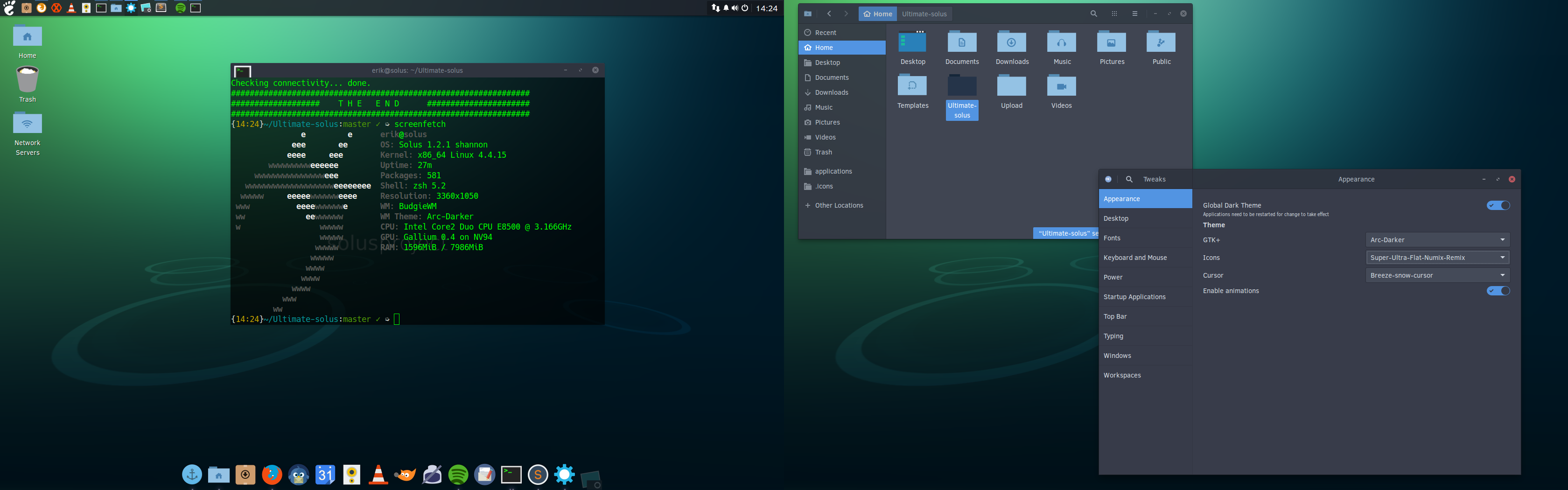Switch to Power in the Tweaks sidebar
The height and width of the screenshot is (490, 1568).
1146,277
